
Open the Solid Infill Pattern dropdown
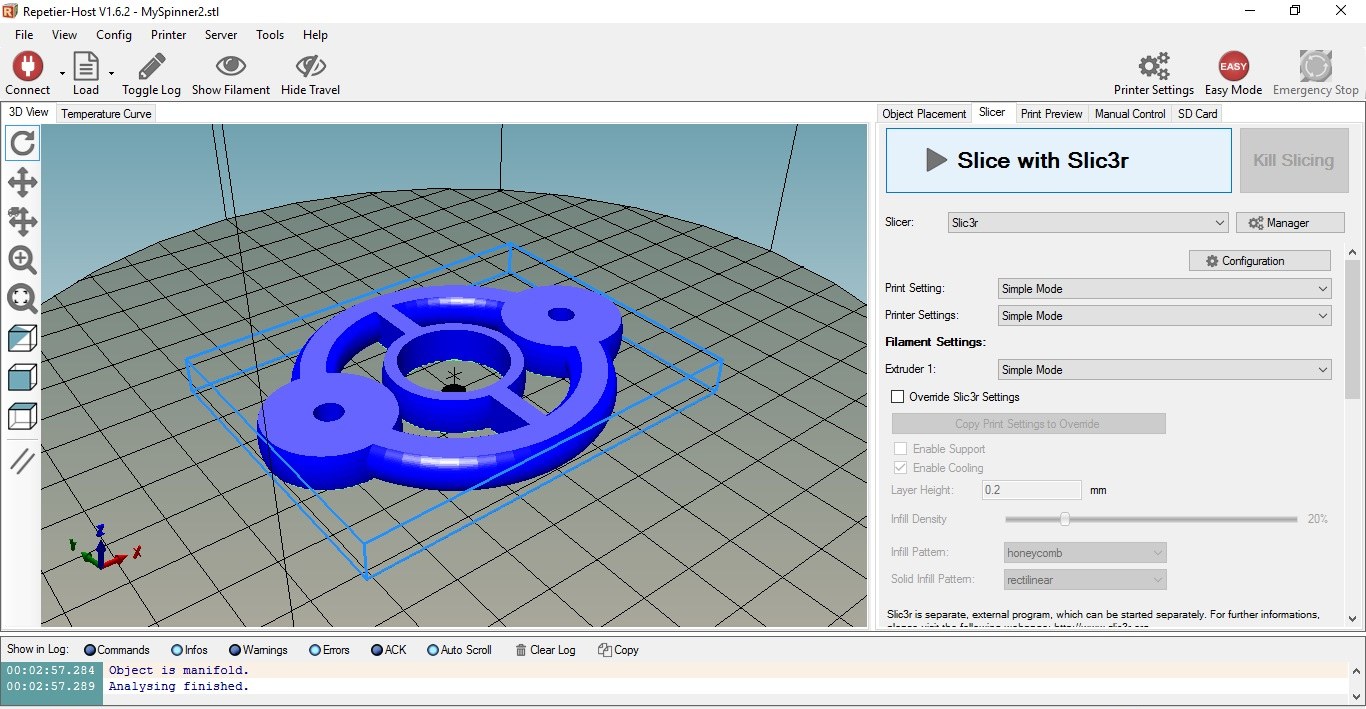pyautogui.click(x=1085, y=580)
